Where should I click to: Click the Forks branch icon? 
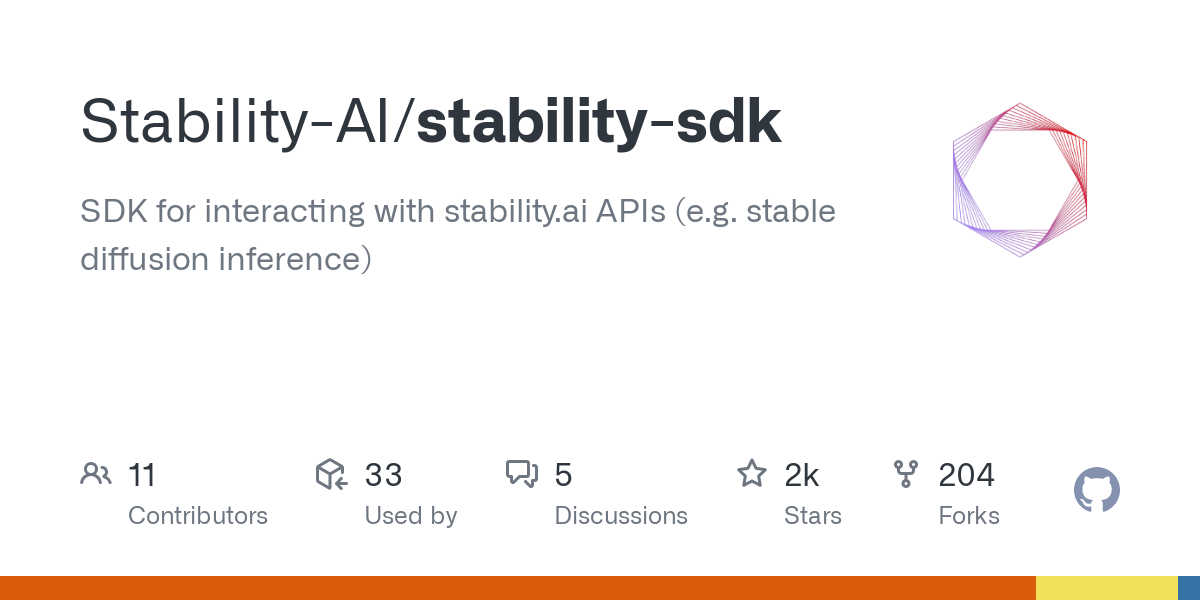(906, 474)
